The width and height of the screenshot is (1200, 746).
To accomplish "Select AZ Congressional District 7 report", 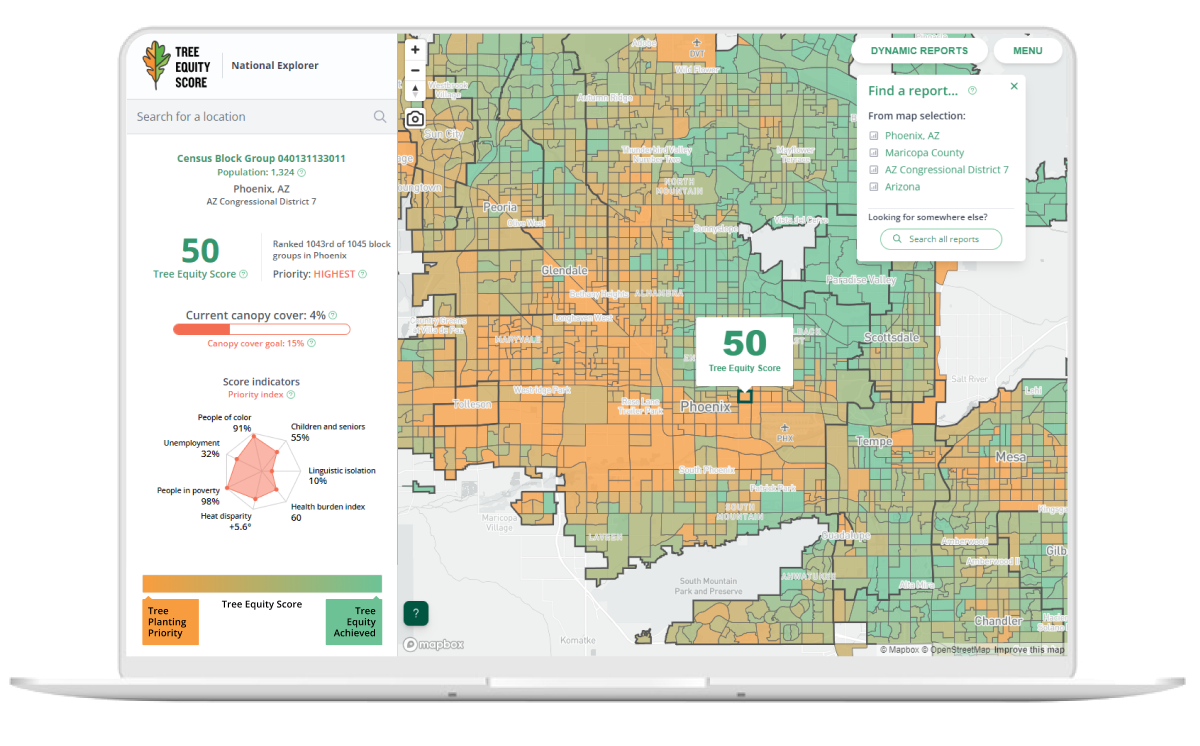I will click(x=946, y=170).
